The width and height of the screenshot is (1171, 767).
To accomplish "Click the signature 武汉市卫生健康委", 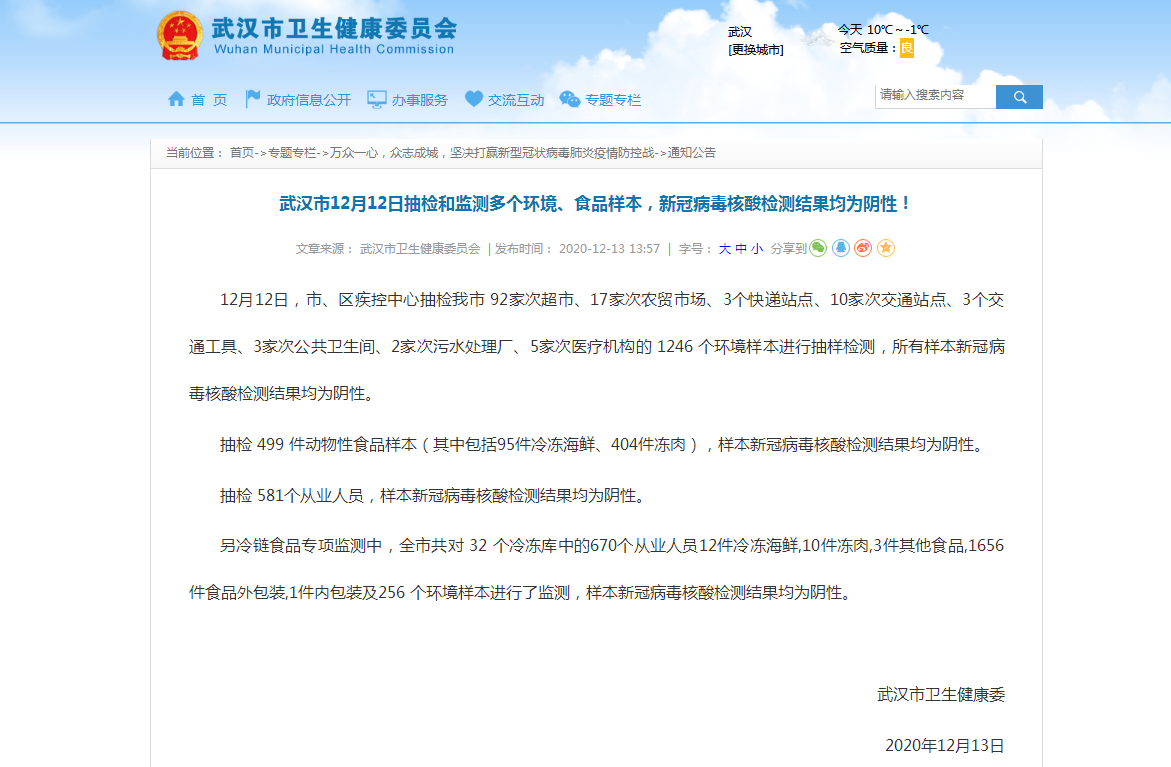I will point(941,695).
